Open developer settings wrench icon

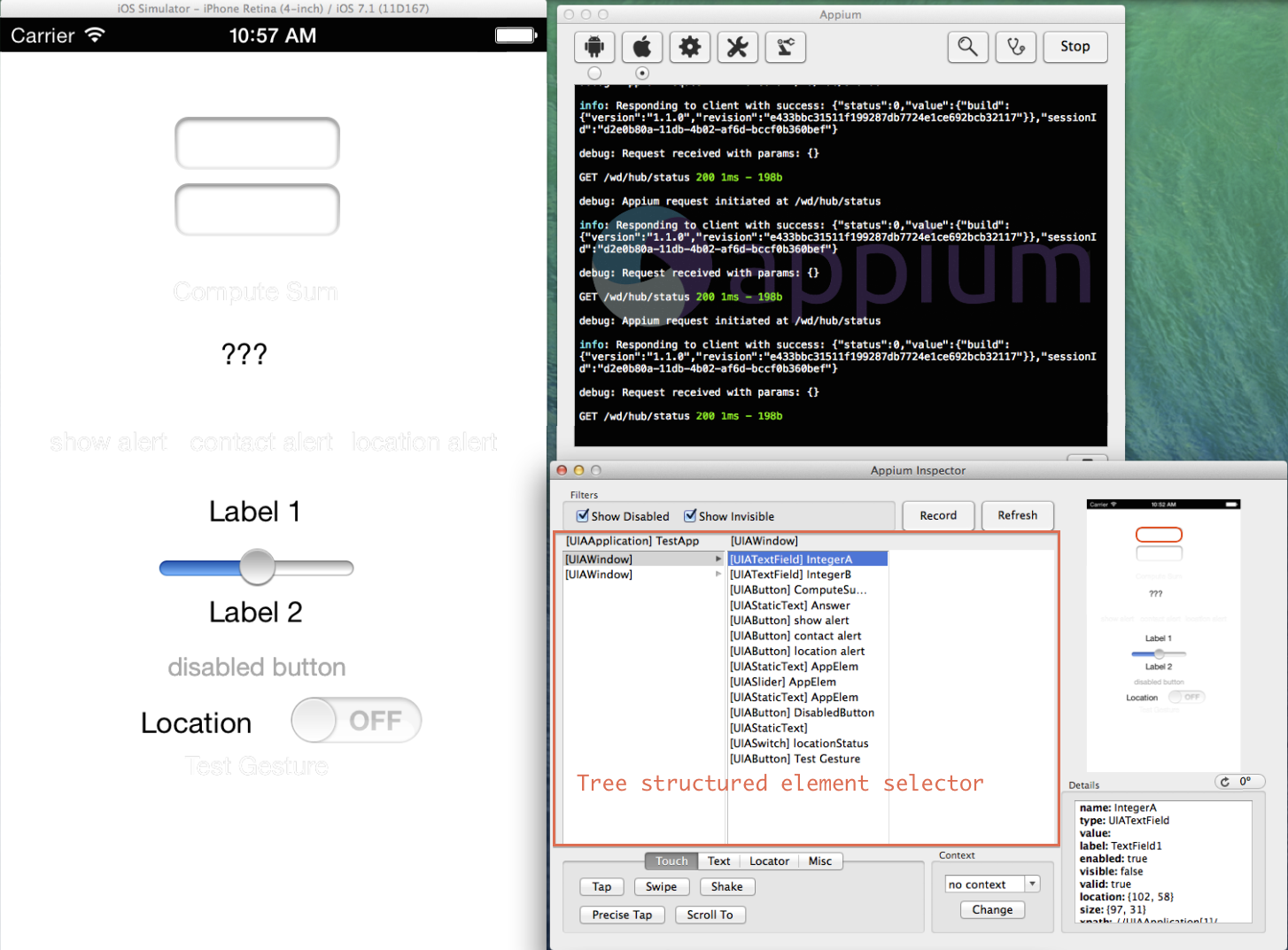pos(738,47)
